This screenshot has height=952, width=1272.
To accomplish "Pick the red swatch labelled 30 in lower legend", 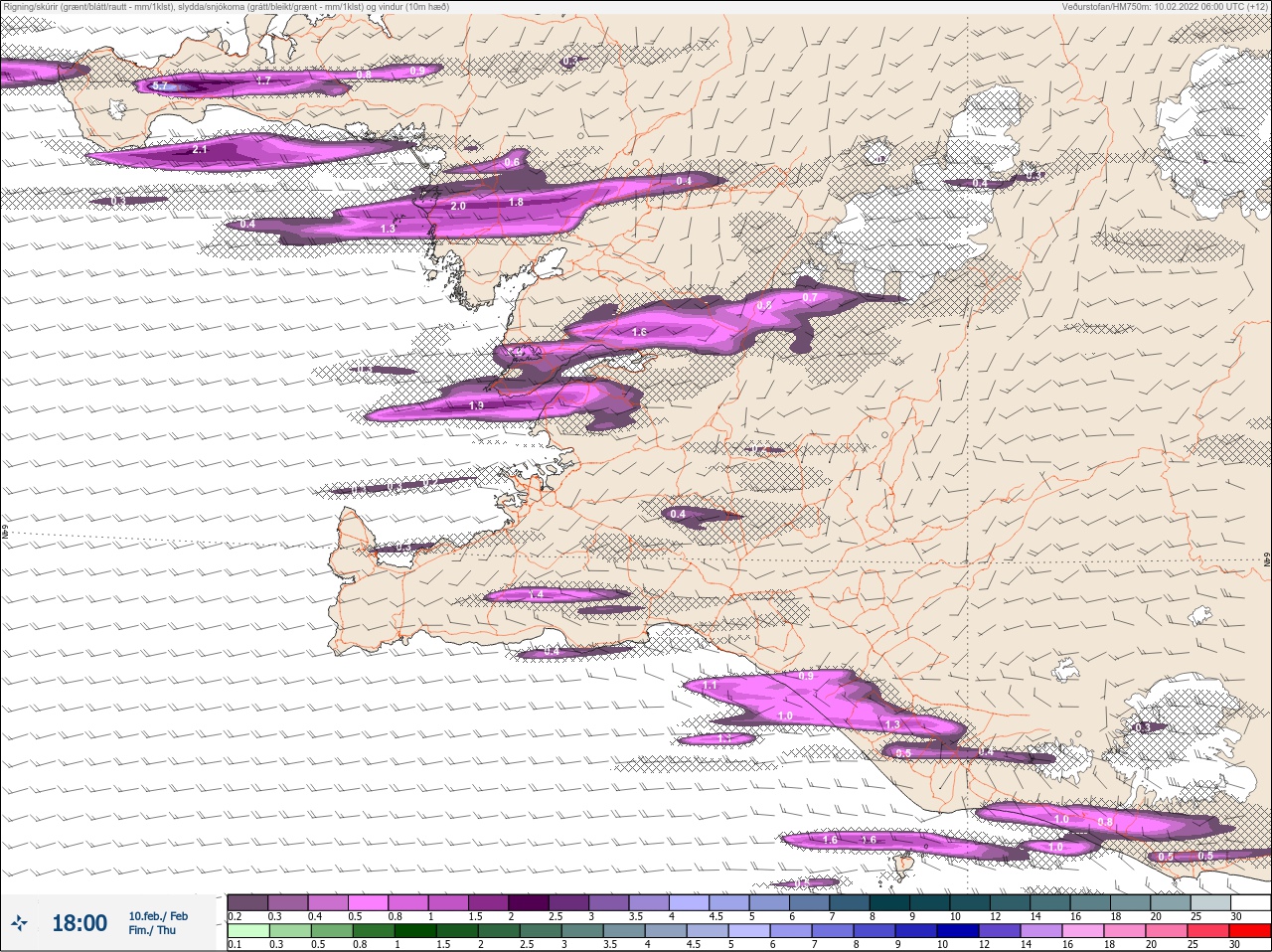I will click(1249, 931).
